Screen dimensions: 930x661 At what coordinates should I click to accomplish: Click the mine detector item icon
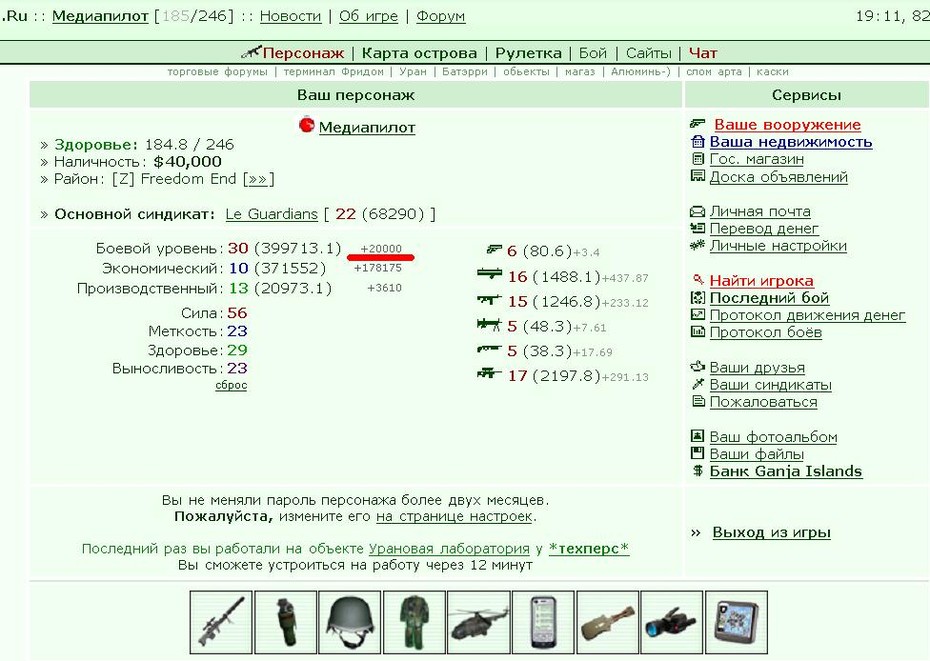[607, 622]
